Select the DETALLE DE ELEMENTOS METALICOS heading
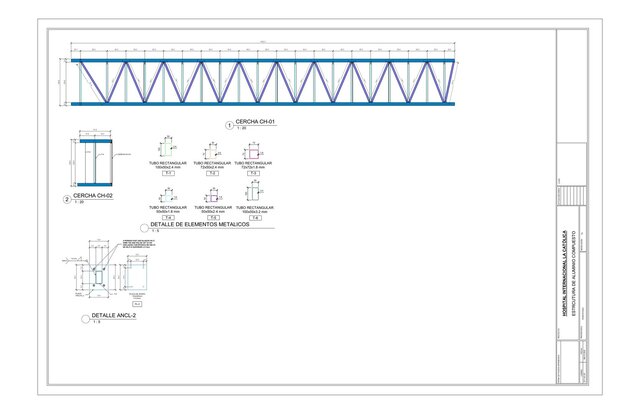The height and width of the screenshot is (414, 640). (200, 225)
